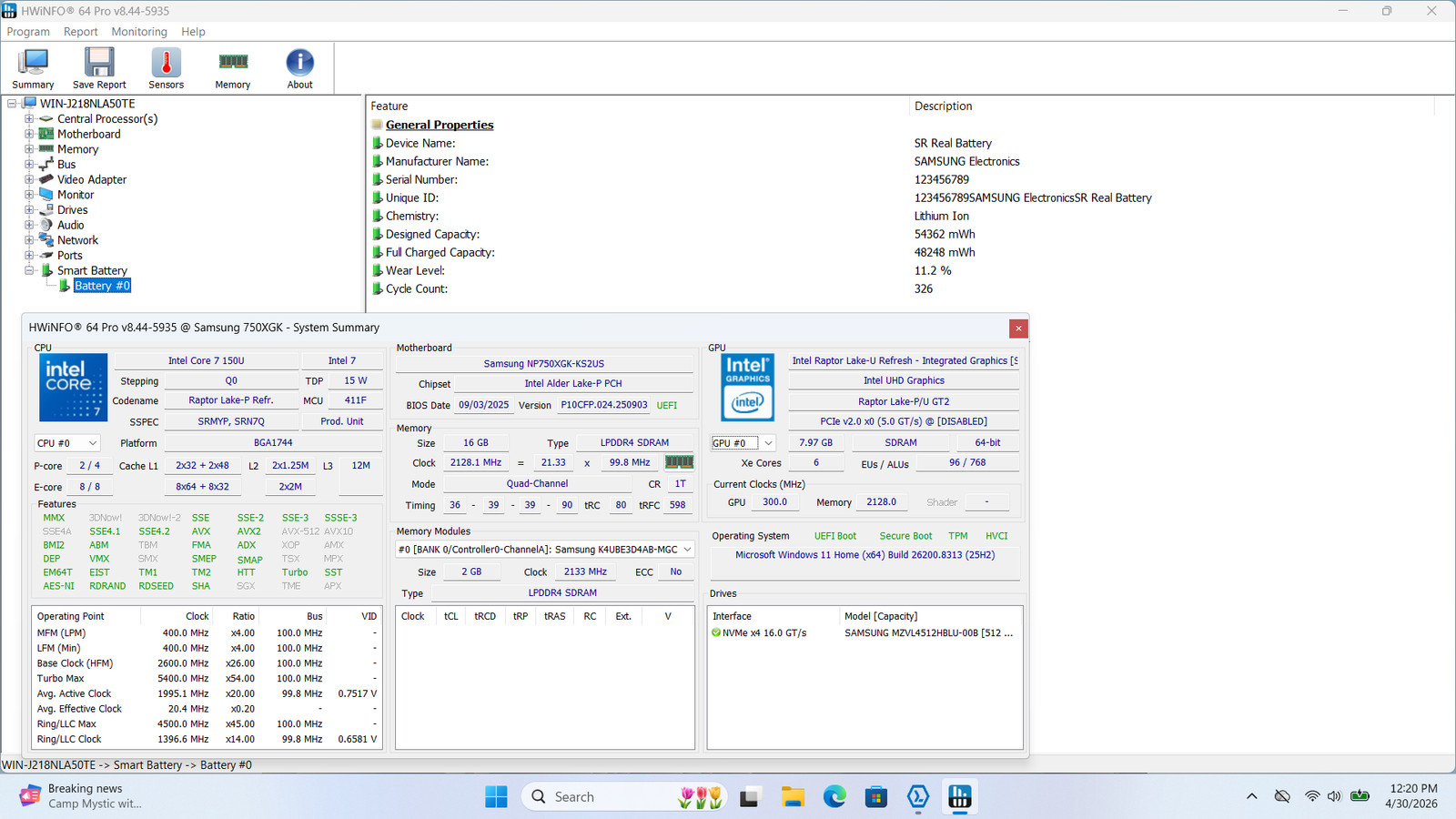
Task: Click the Task View taskbar icon
Action: coord(750,797)
